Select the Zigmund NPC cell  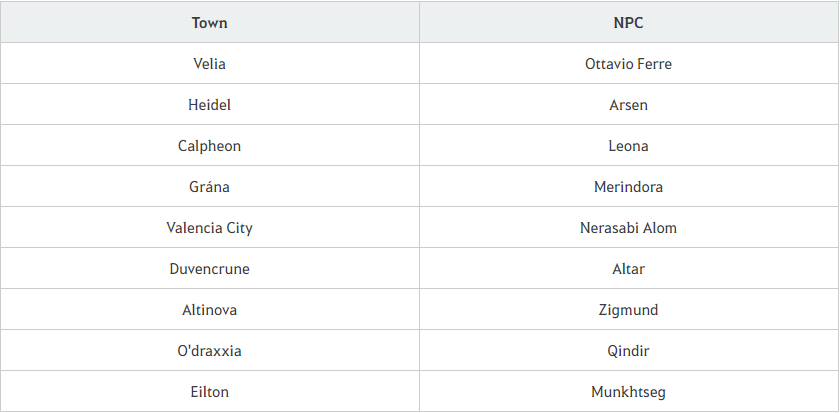point(628,310)
